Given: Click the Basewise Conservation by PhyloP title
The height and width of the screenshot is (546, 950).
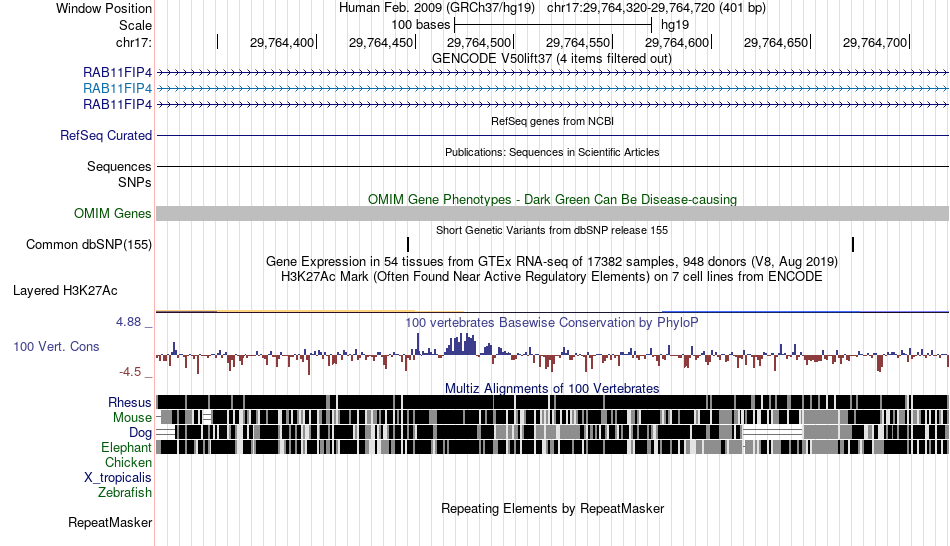Looking at the screenshot, I should pyautogui.click(x=552, y=322).
